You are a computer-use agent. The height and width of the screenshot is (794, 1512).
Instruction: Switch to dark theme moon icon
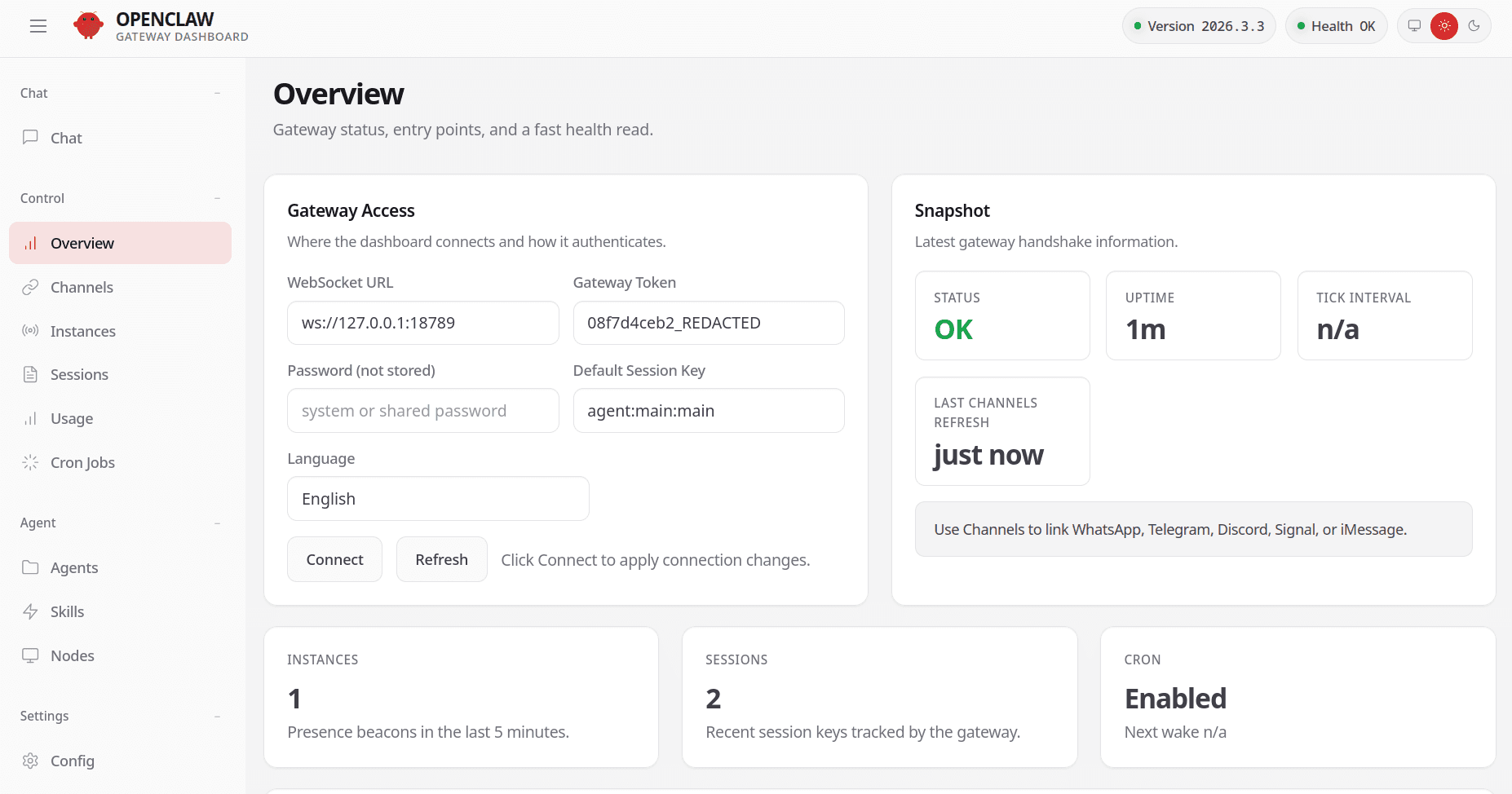(1474, 26)
